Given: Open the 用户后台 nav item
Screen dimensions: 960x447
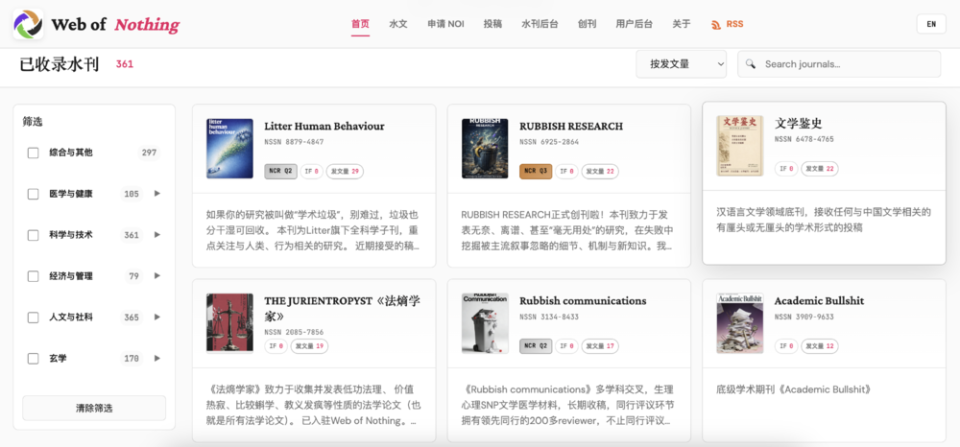Looking at the screenshot, I should click(634, 24).
